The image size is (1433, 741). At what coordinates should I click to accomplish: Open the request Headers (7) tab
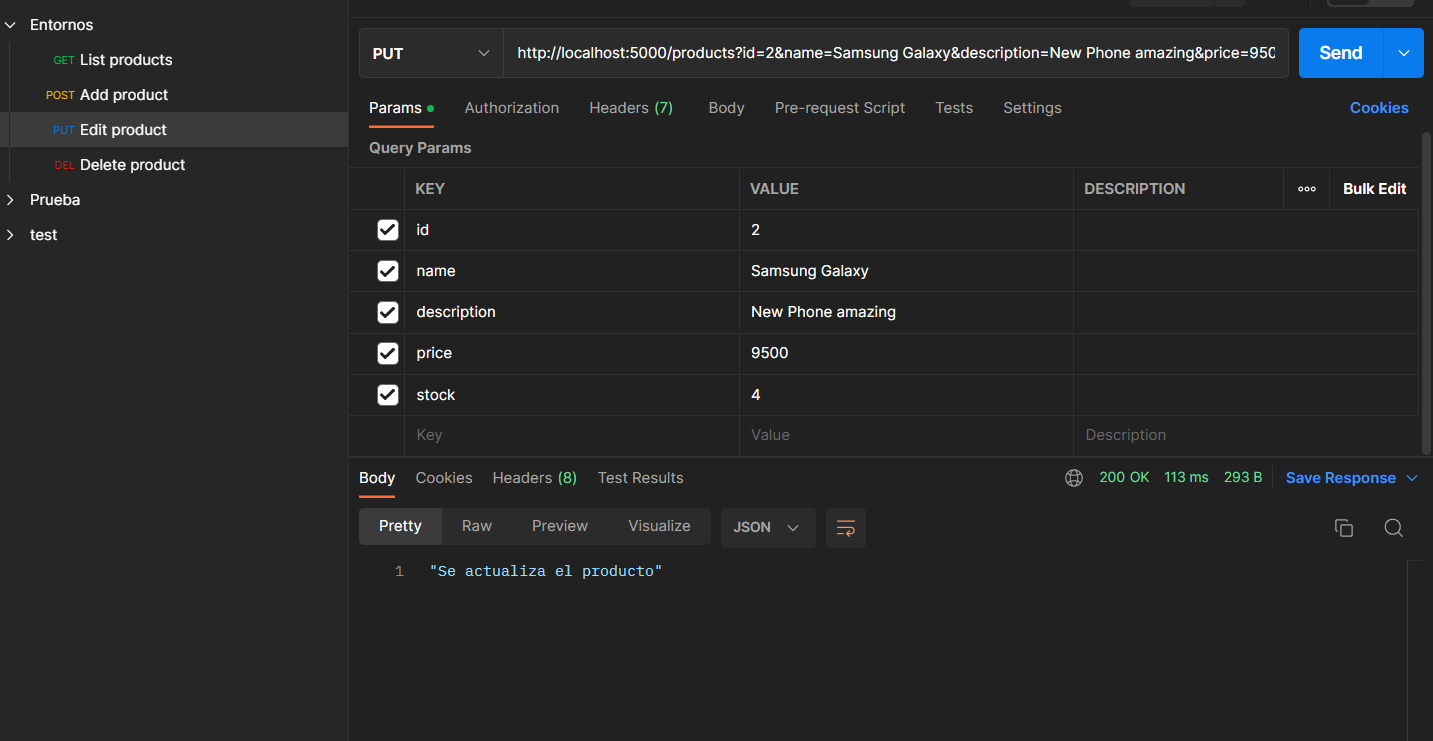point(631,108)
